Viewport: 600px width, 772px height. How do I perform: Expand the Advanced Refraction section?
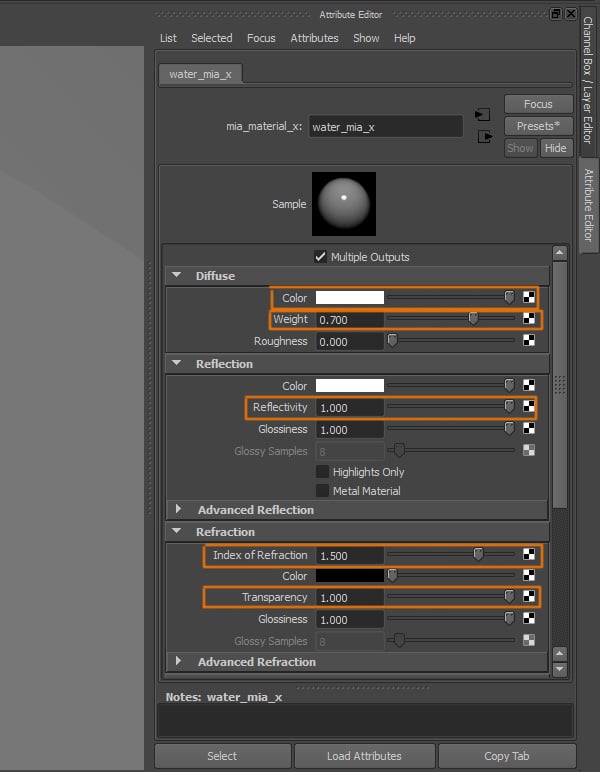[x=179, y=662]
